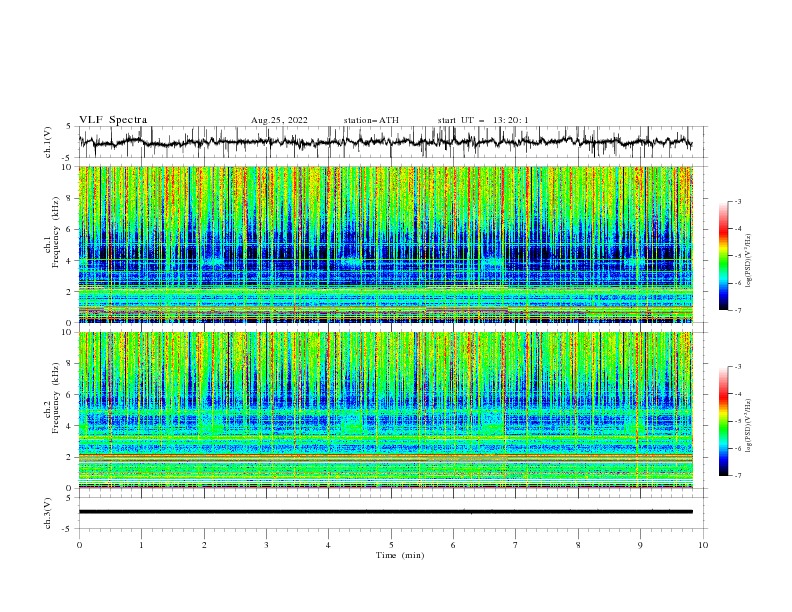
Task: Click the ch.2 spectrogram color bar
Action: (723, 421)
